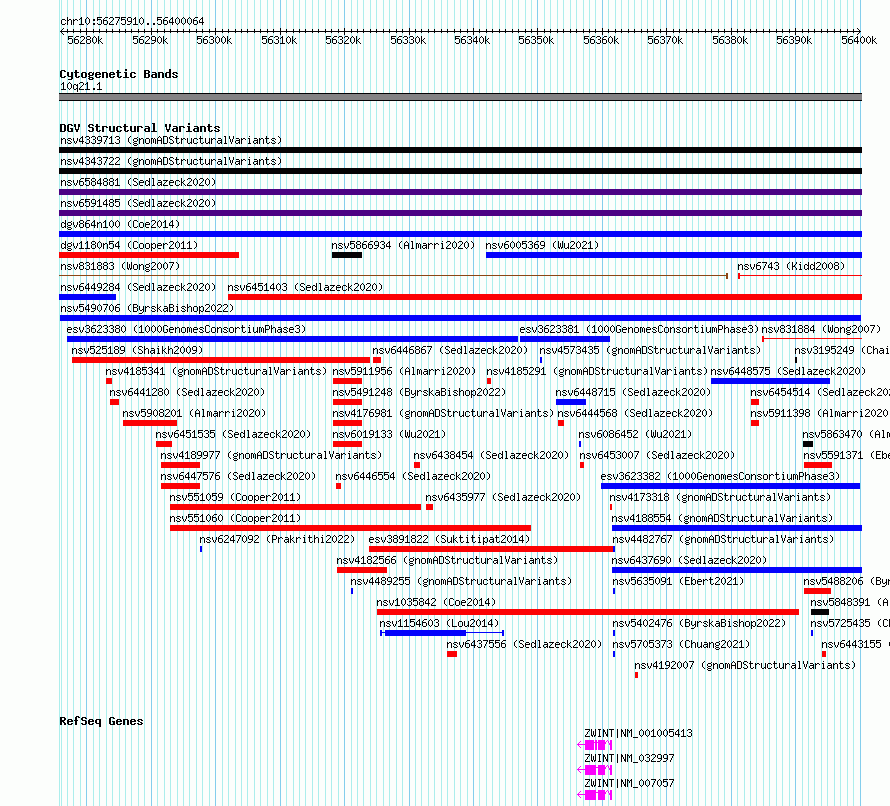Click the dgv864n100 (Coe2014) label
890x806 pixels.
120,224
